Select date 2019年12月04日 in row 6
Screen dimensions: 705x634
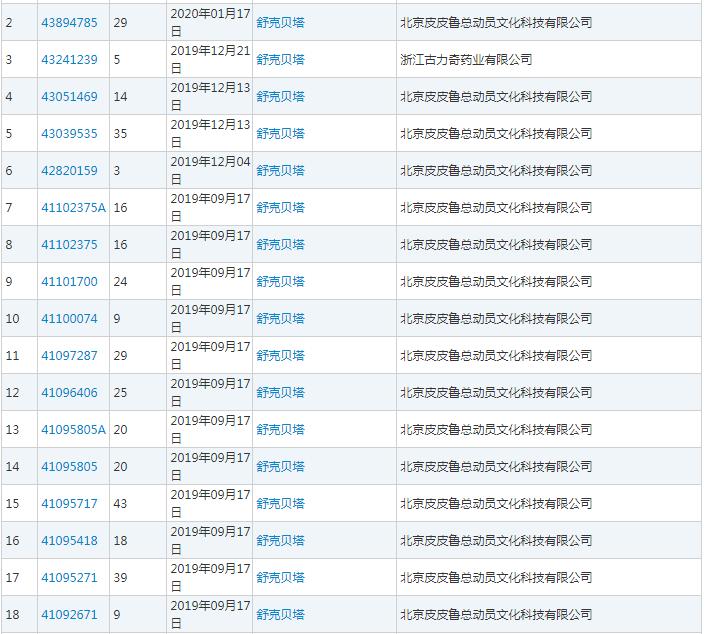click(210, 170)
